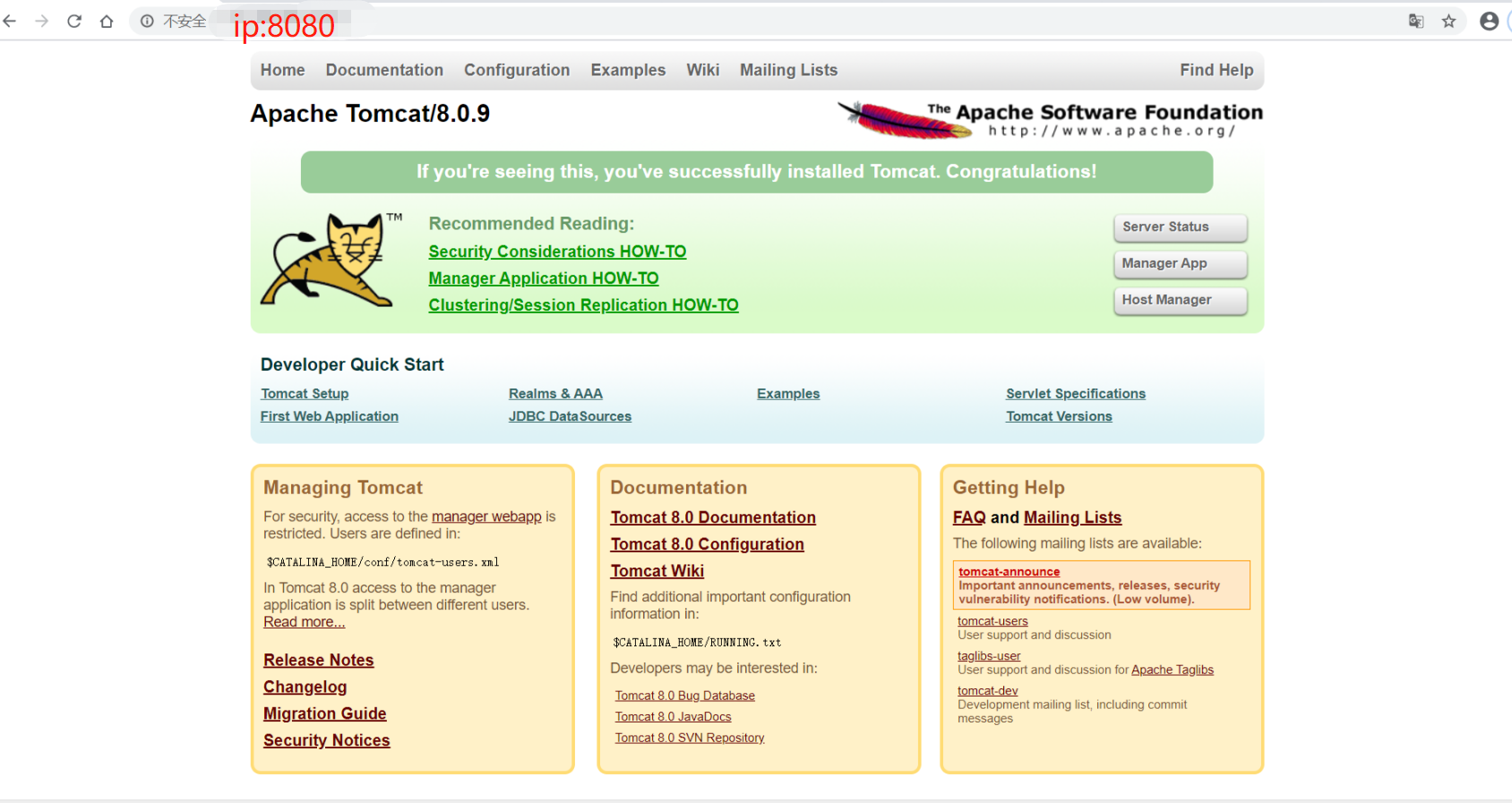Open Realms & AAA link
This screenshot has height=803, width=1512.
(x=555, y=394)
